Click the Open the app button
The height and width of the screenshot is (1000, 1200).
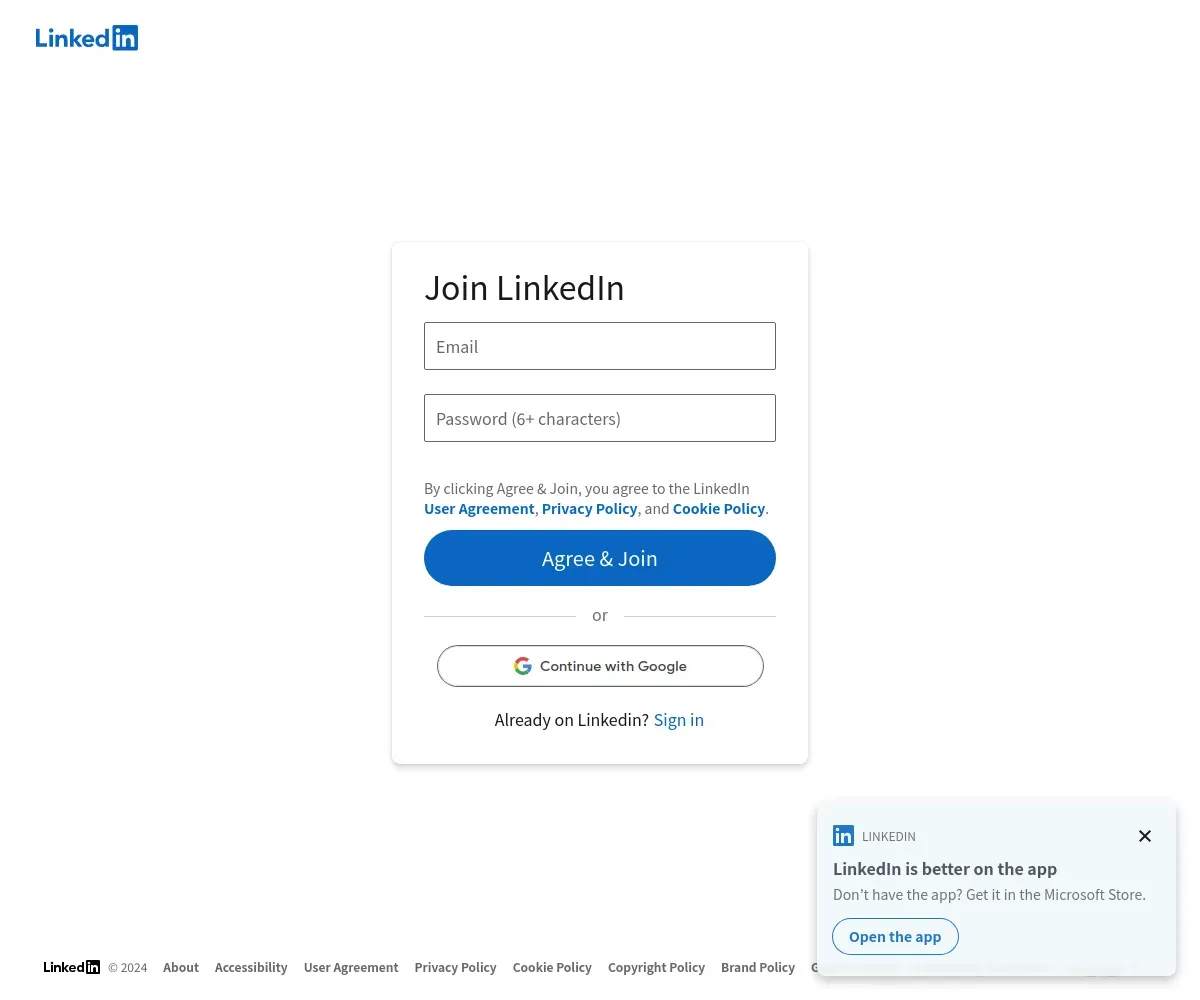click(895, 937)
